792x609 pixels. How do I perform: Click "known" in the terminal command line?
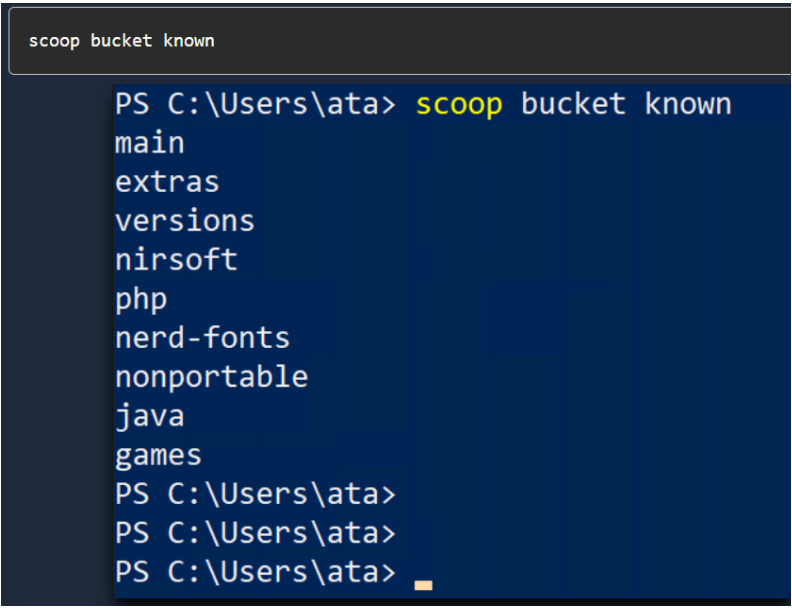click(688, 104)
